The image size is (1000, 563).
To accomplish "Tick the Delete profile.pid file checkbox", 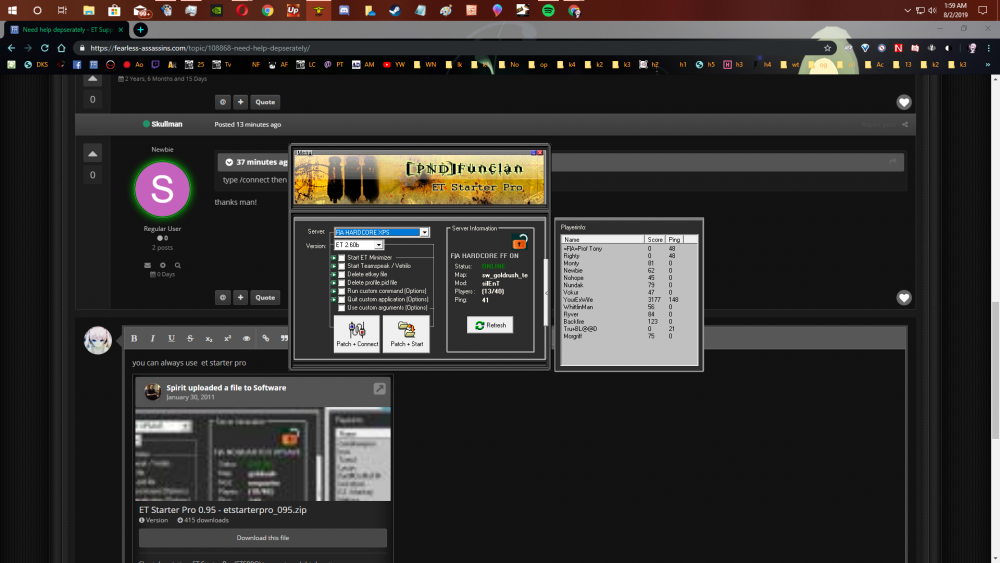I will point(342,282).
